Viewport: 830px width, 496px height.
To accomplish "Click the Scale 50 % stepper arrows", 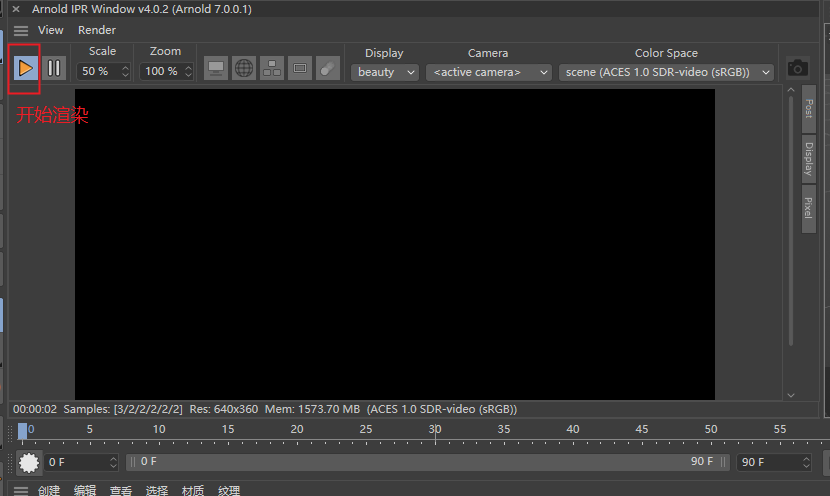I will pyautogui.click(x=125, y=71).
